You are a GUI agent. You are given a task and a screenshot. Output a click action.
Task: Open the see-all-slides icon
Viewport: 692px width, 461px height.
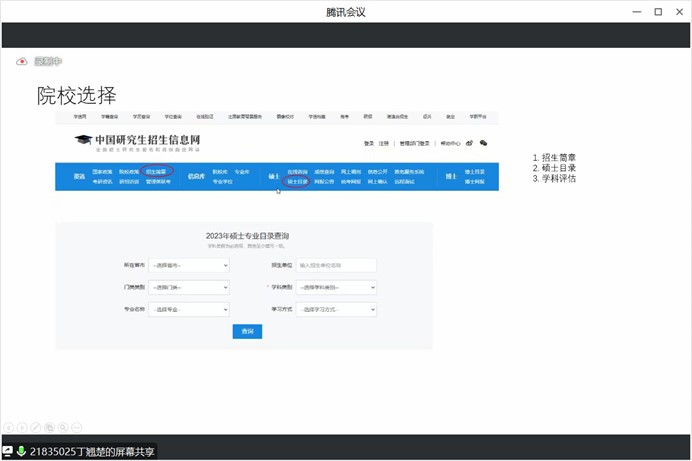49,427
